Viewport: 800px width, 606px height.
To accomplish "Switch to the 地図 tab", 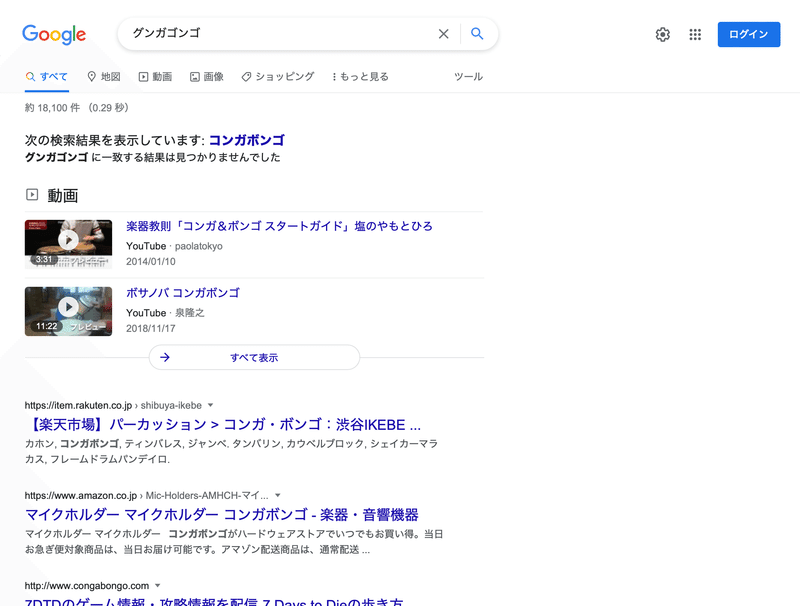I will pos(104,77).
